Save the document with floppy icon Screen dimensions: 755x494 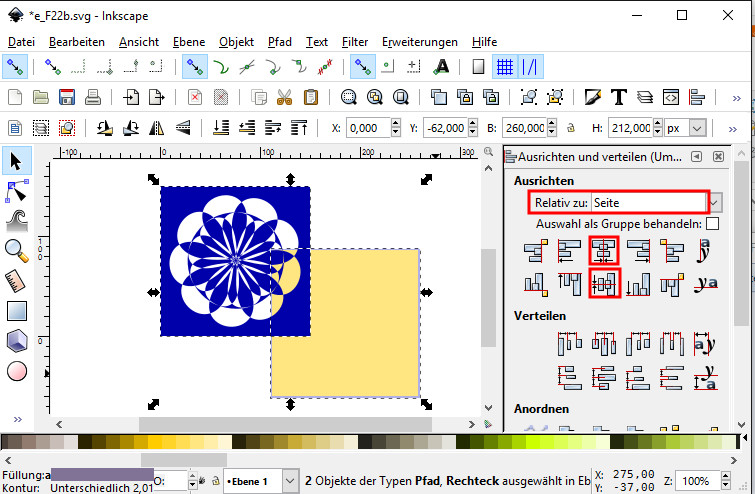pyautogui.click(x=67, y=97)
